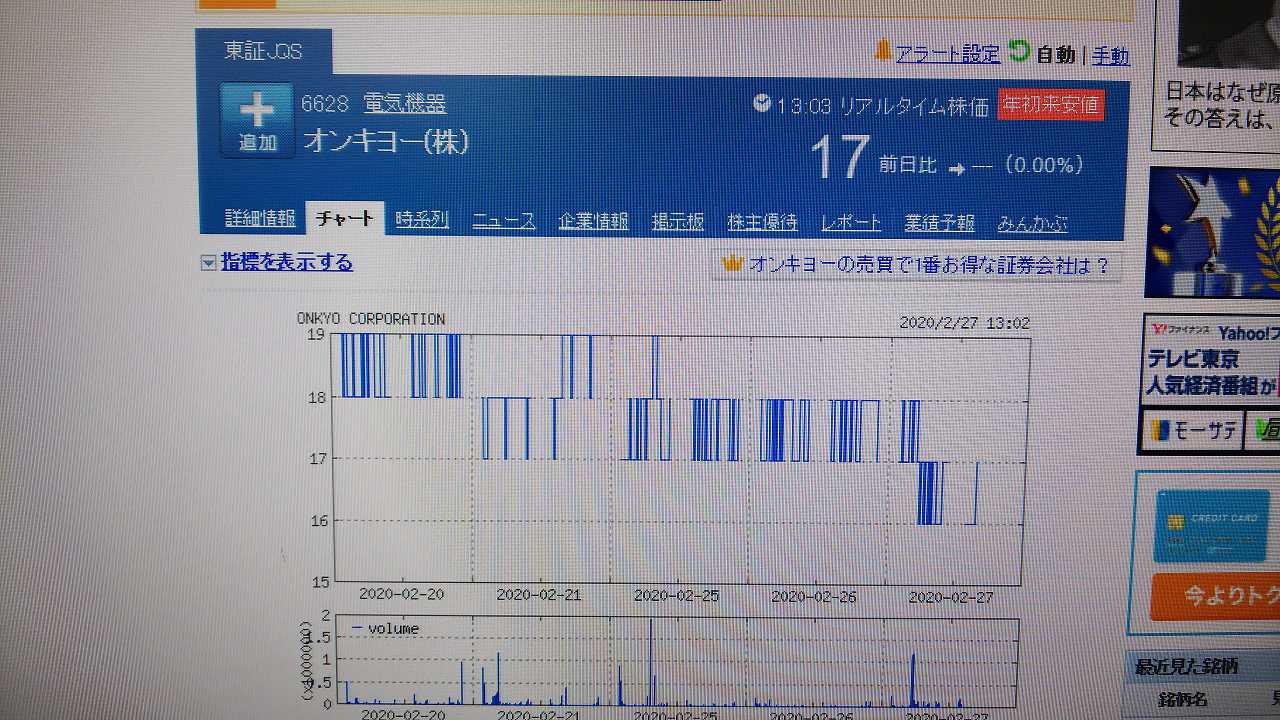Viewport: 1280px width, 720px height.
Task: Open the 電気機器 sector link
Action: pos(404,103)
